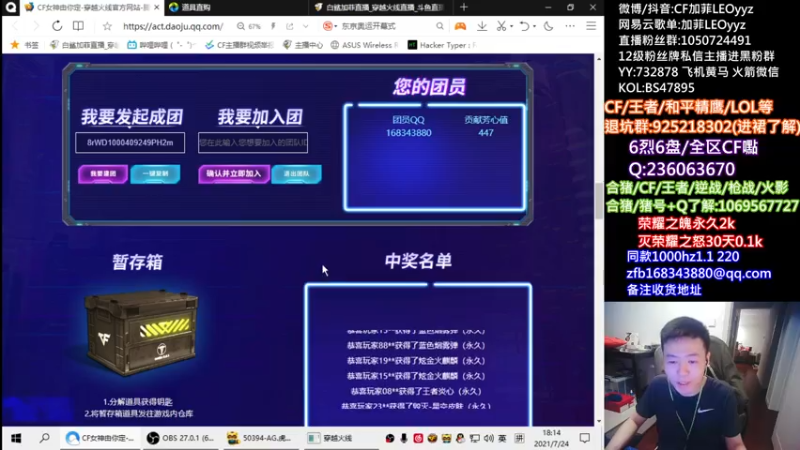Click the undo closed-tab icon
The width and height of the screenshot is (800, 450).
(524, 26)
